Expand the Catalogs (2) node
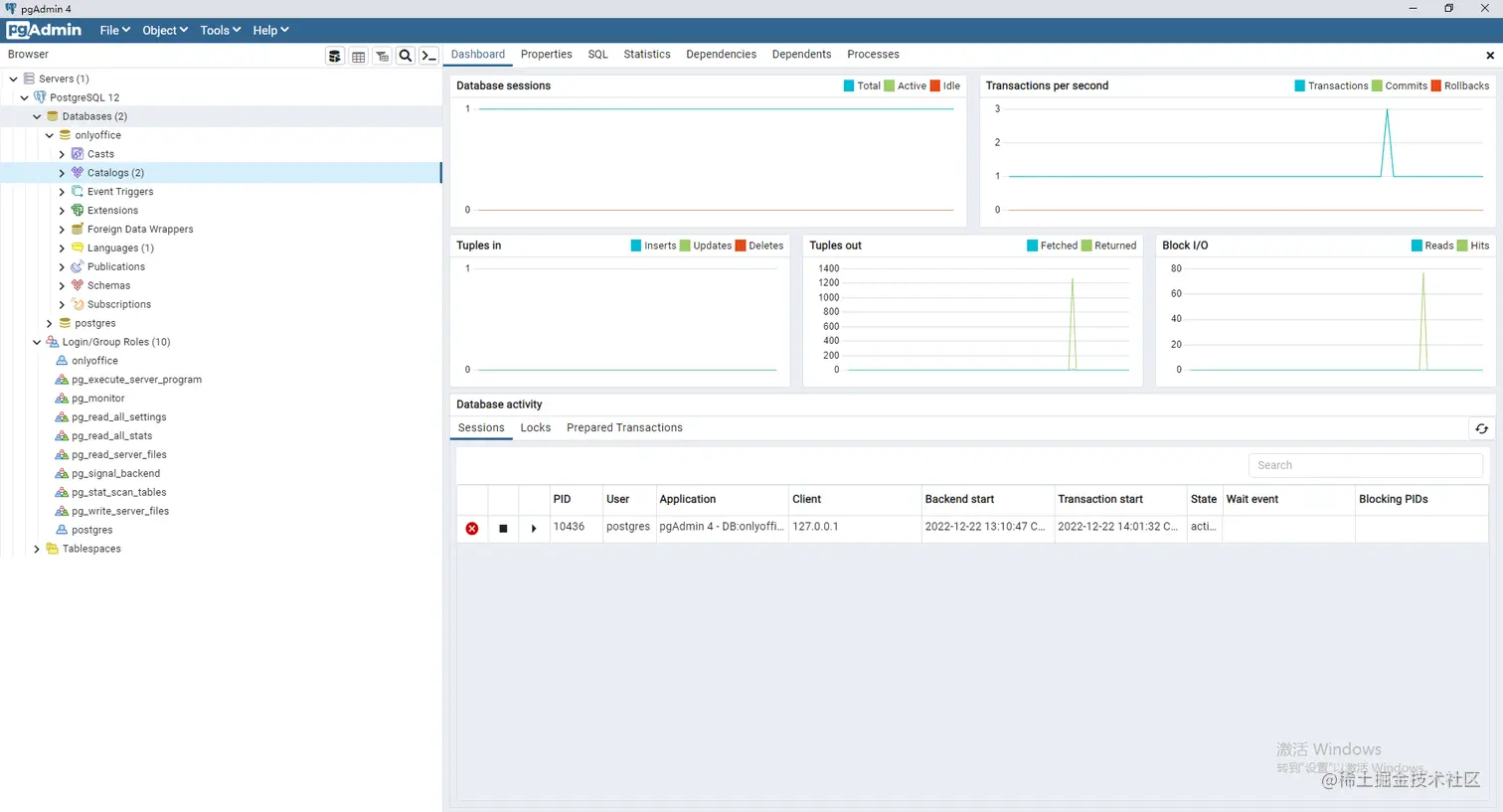Viewport: 1503px width, 812px height. coord(62,173)
